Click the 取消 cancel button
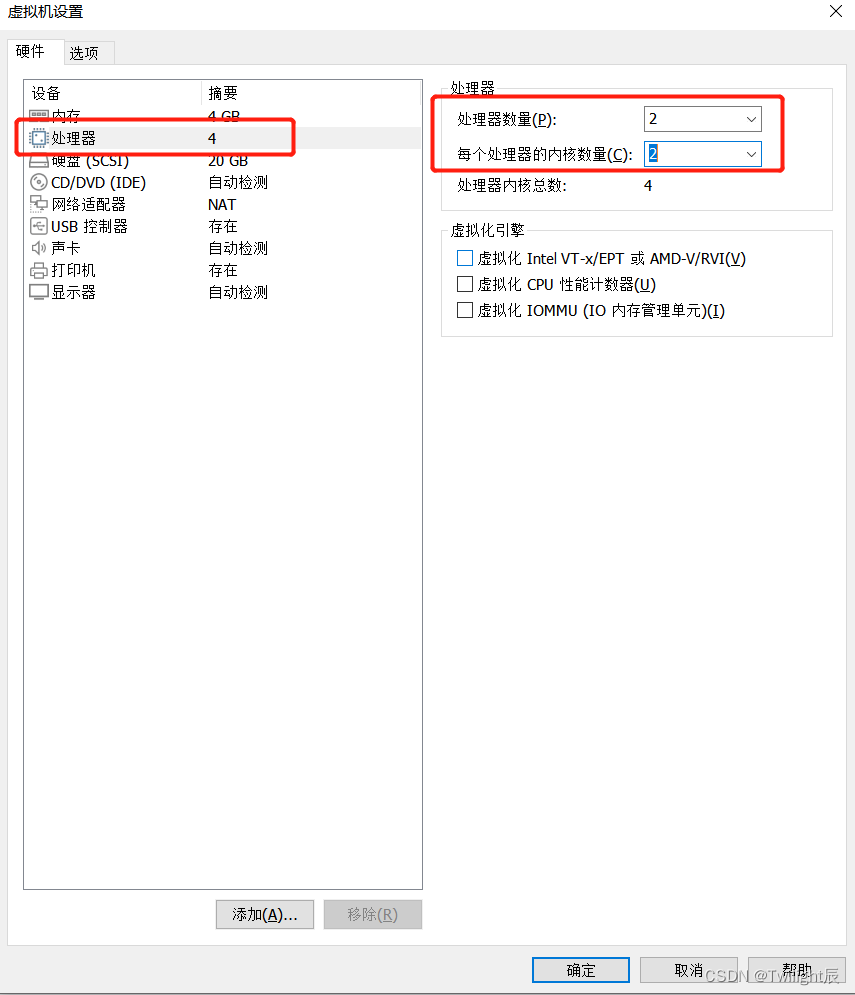The image size is (855, 995). click(x=689, y=970)
